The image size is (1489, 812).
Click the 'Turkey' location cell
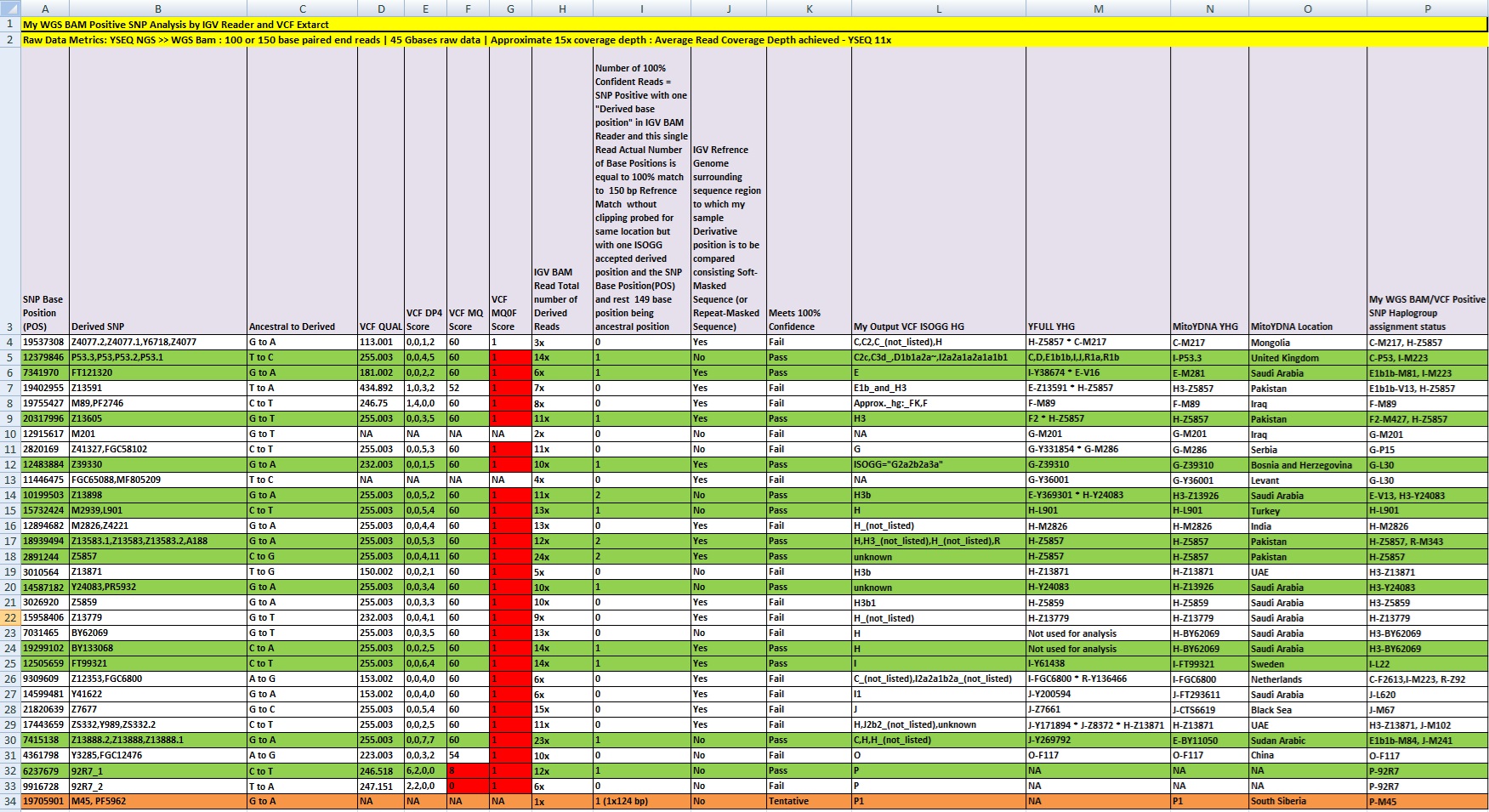[1308, 511]
